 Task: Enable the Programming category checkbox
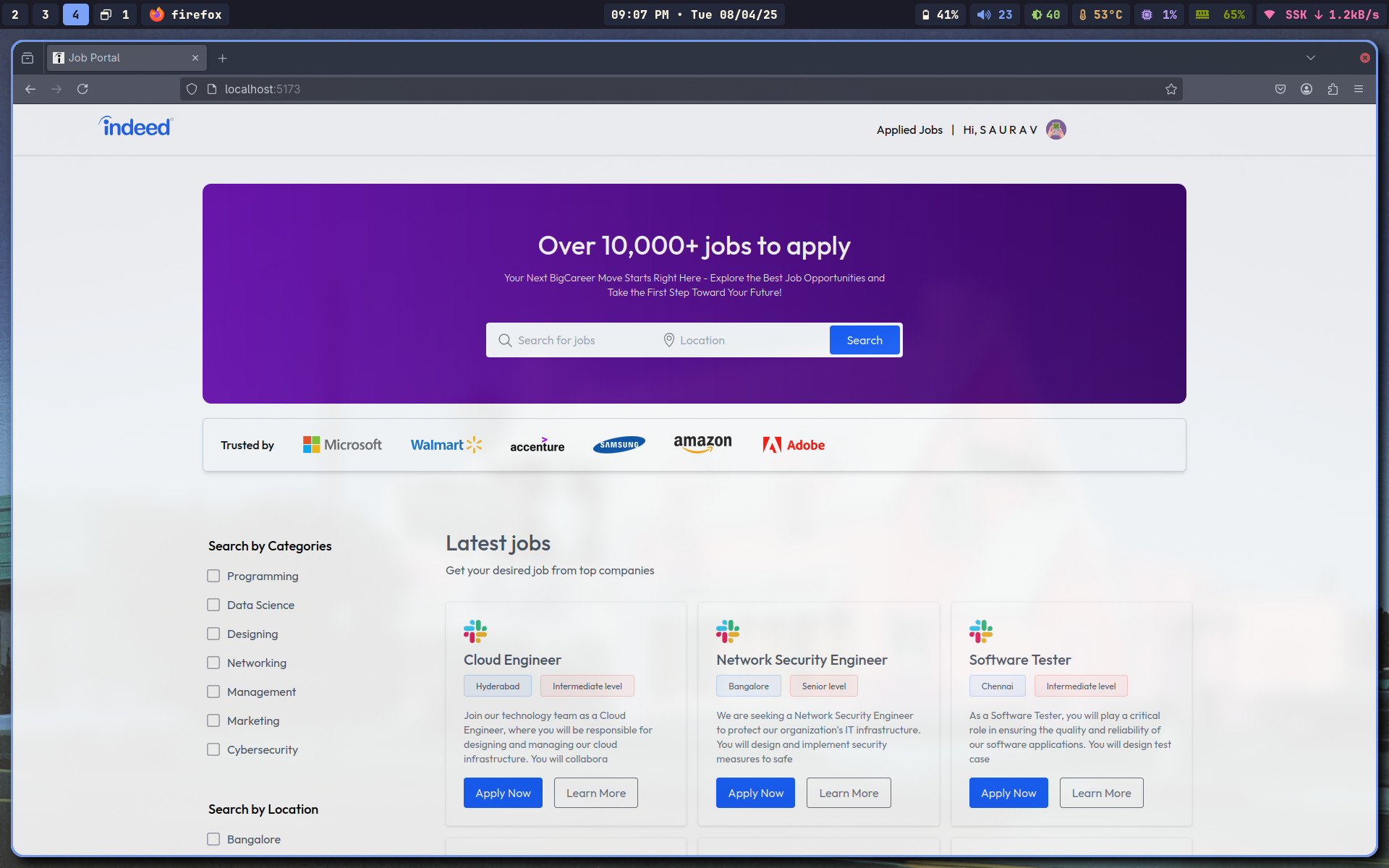(213, 576)
